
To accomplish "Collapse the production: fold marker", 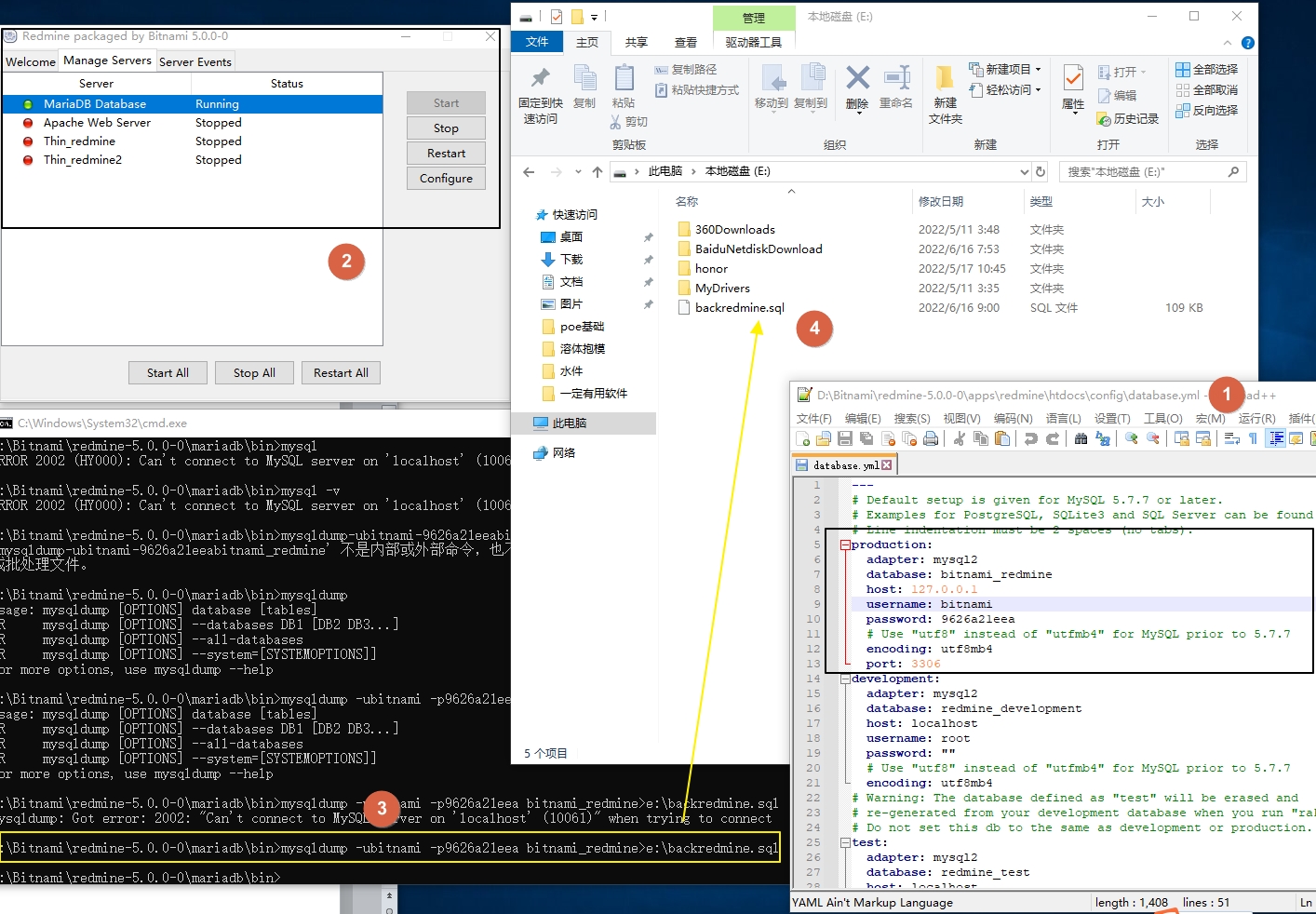I will [845, 545].
